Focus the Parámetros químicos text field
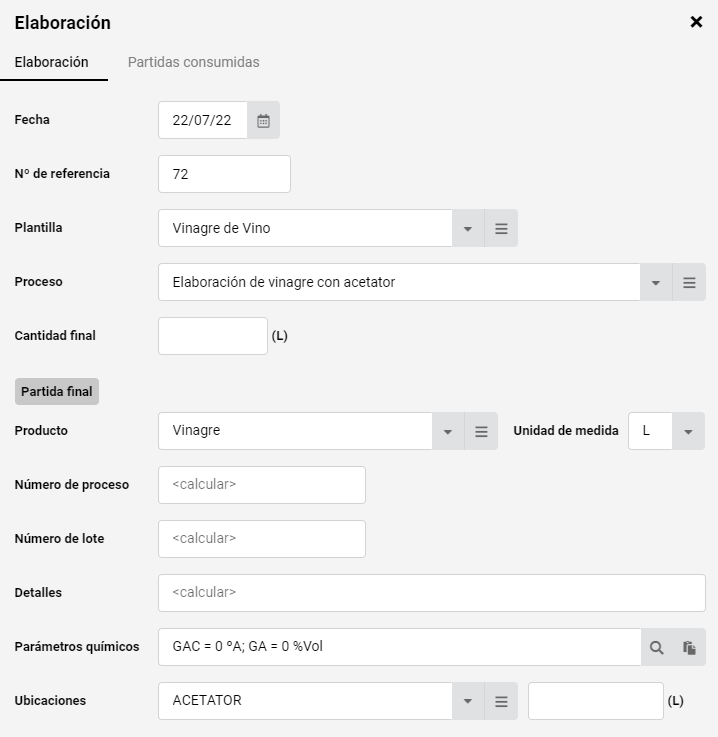This screenshot has width=718, height=737. point(399,647)
